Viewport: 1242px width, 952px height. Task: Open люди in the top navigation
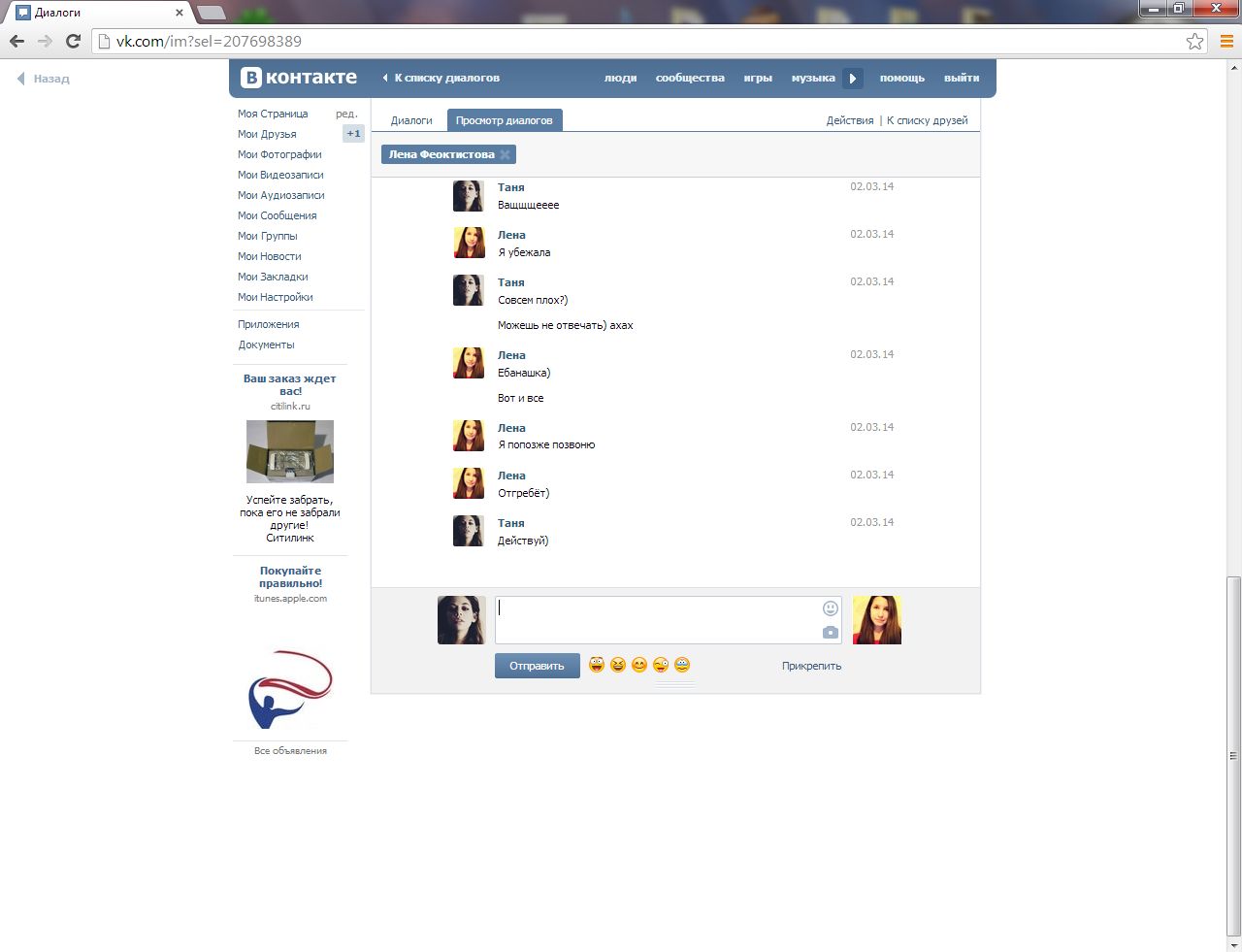[621, 78]
